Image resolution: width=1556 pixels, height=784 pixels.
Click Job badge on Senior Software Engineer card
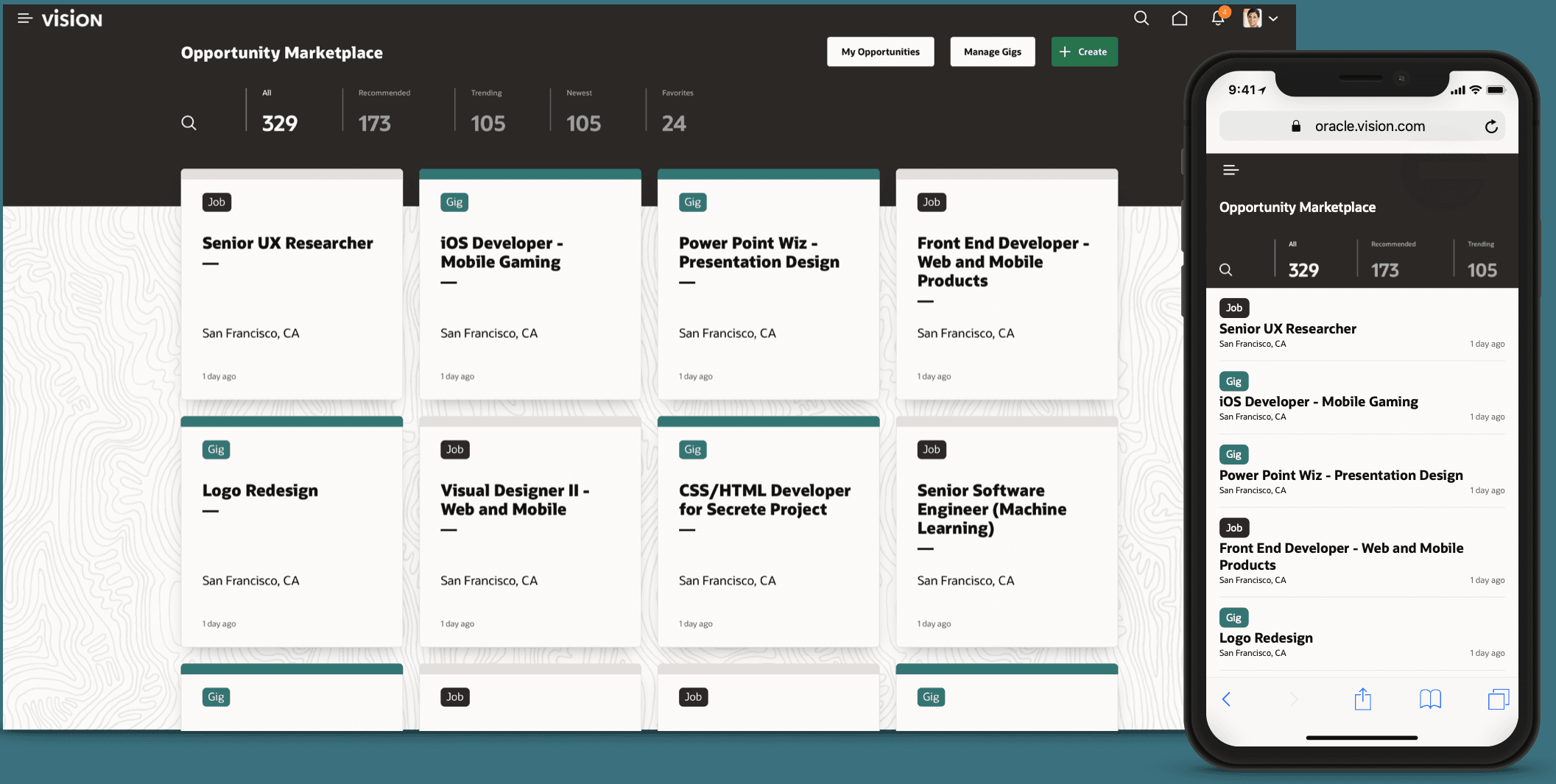point(932,450)
